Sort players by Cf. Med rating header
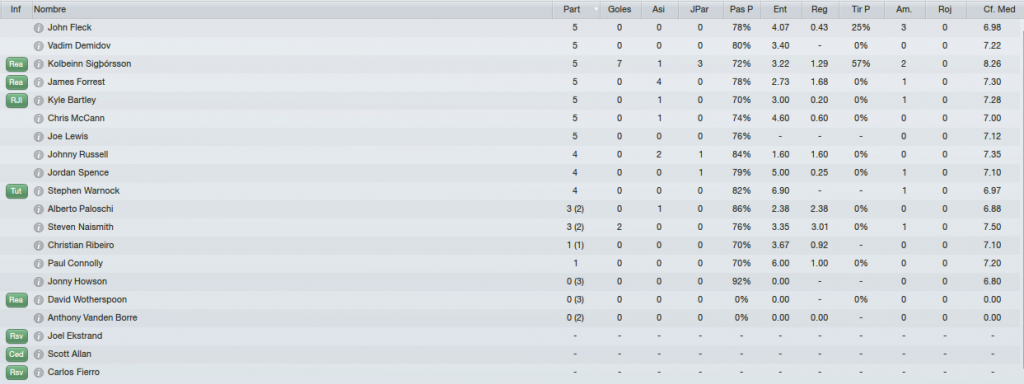The image size is (1024, 384). click(999, 10)
